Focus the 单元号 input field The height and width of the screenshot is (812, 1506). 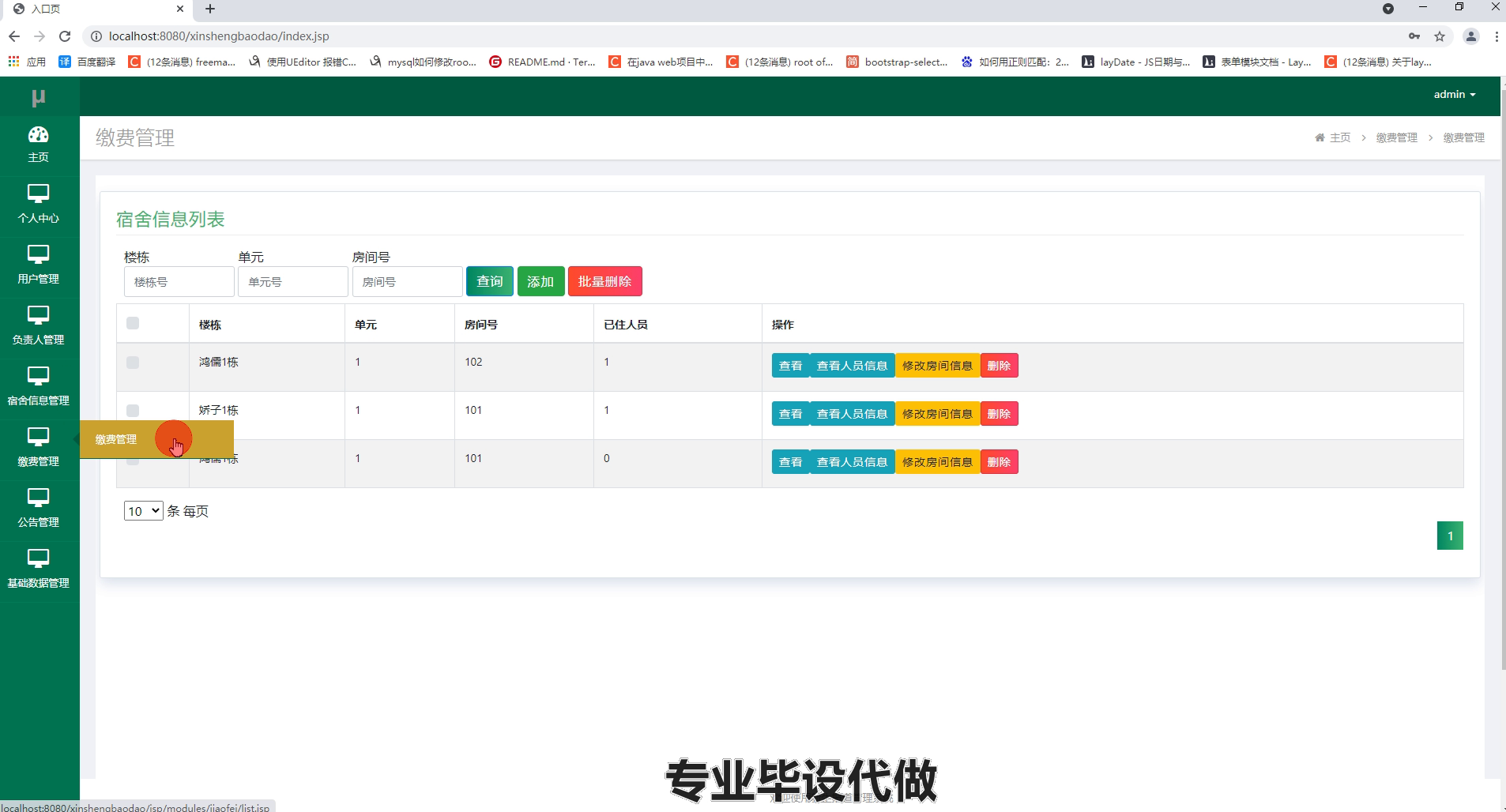(x=293, y=282)
